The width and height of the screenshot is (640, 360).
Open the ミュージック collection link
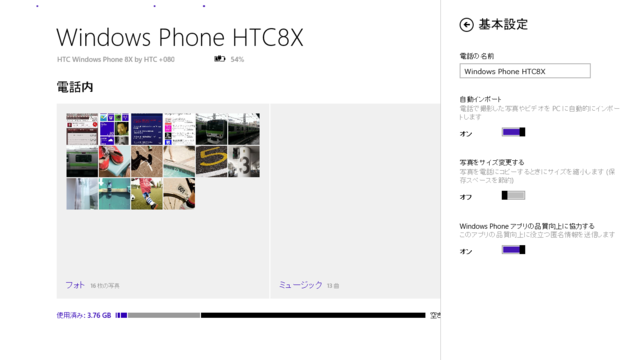click(300, 285)
